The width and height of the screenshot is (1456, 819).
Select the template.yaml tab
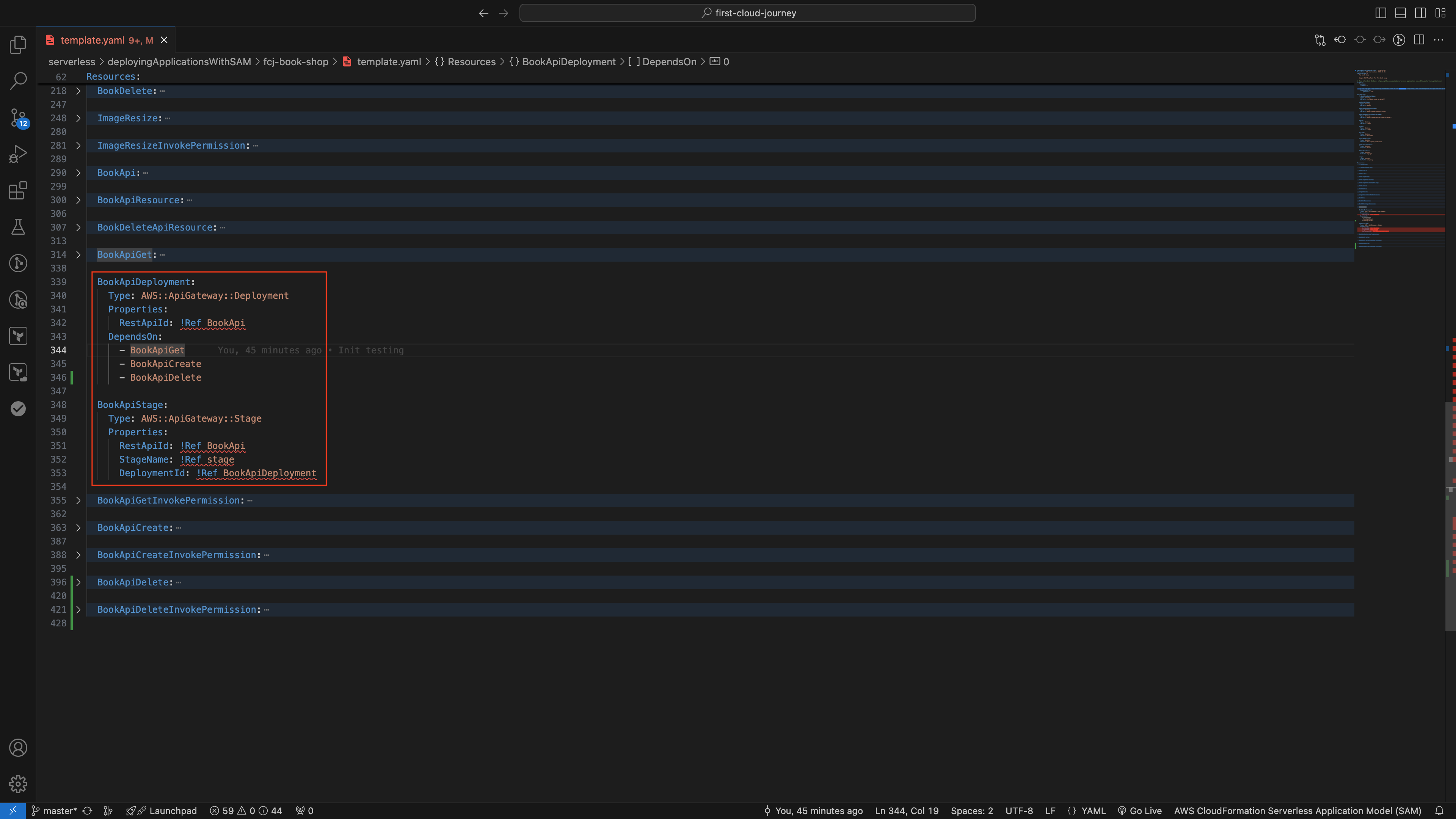pyautogui.click(x=105, y=40)
